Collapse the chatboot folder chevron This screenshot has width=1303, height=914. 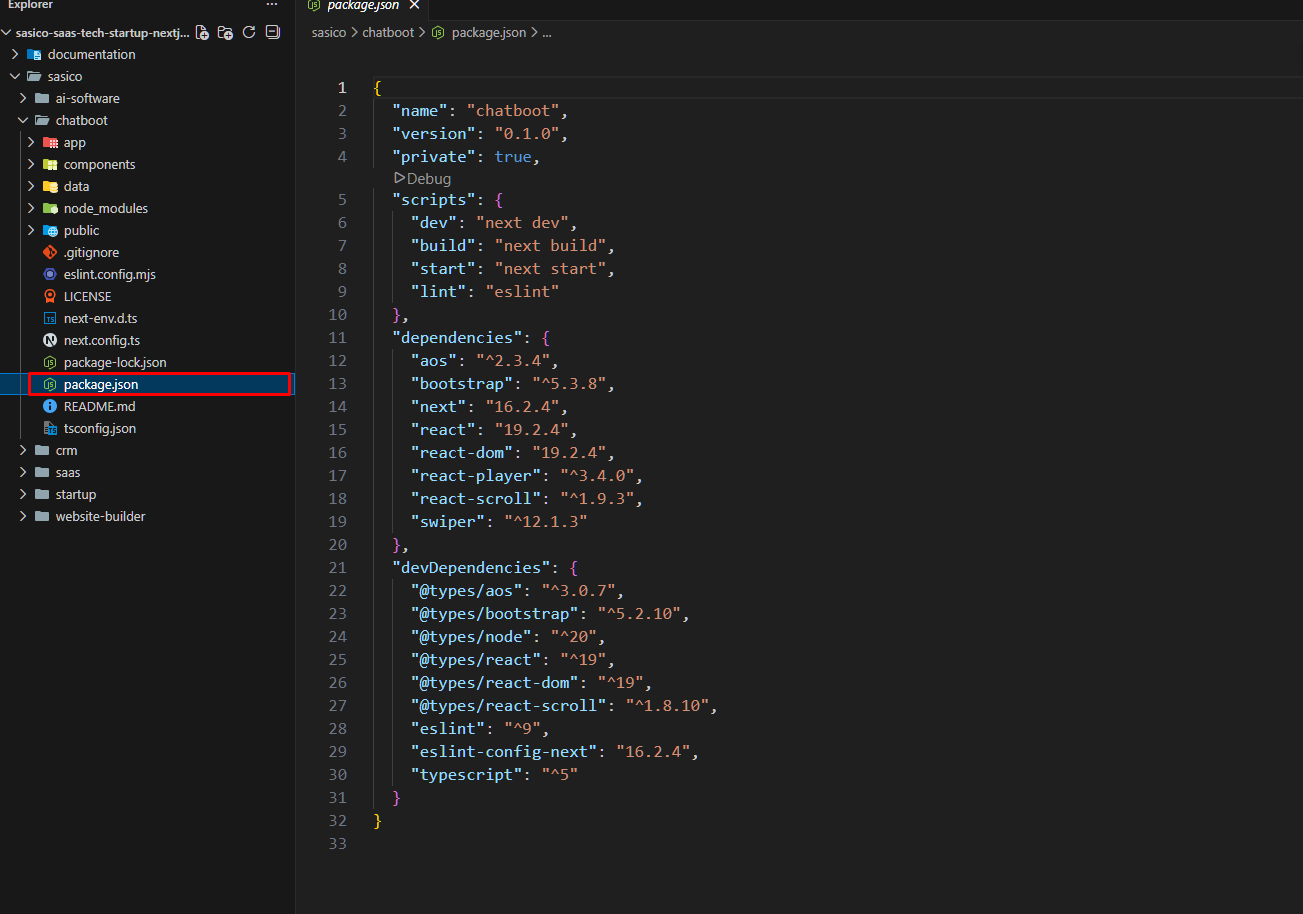pos(23,120)
